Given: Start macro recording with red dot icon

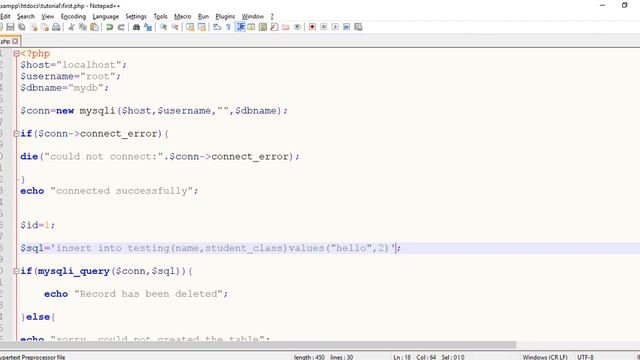Looking at the screenshot, I should 312,27.
